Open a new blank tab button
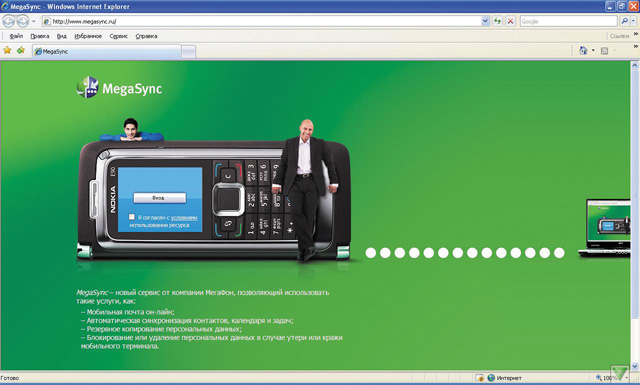 point(188,52)
